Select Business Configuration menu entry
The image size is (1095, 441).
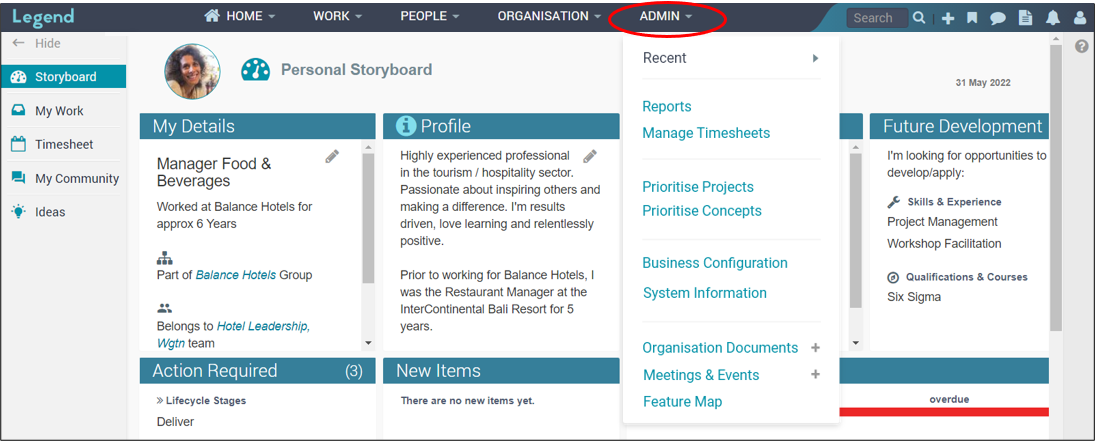(x=714, y=263)
